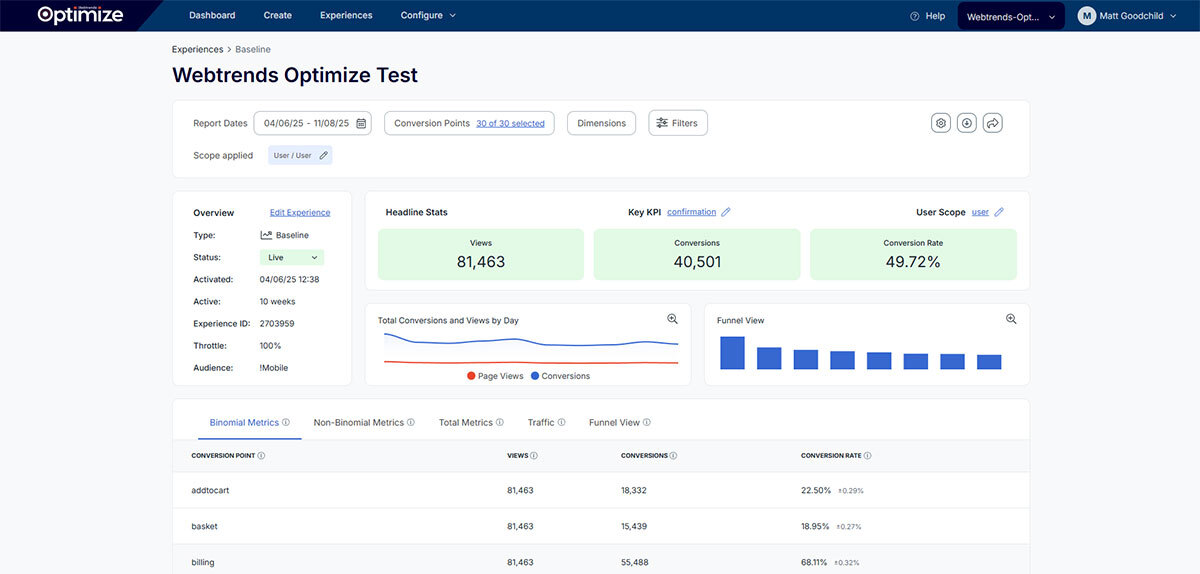Click the 18,332 conversions value

coord(634,490)
